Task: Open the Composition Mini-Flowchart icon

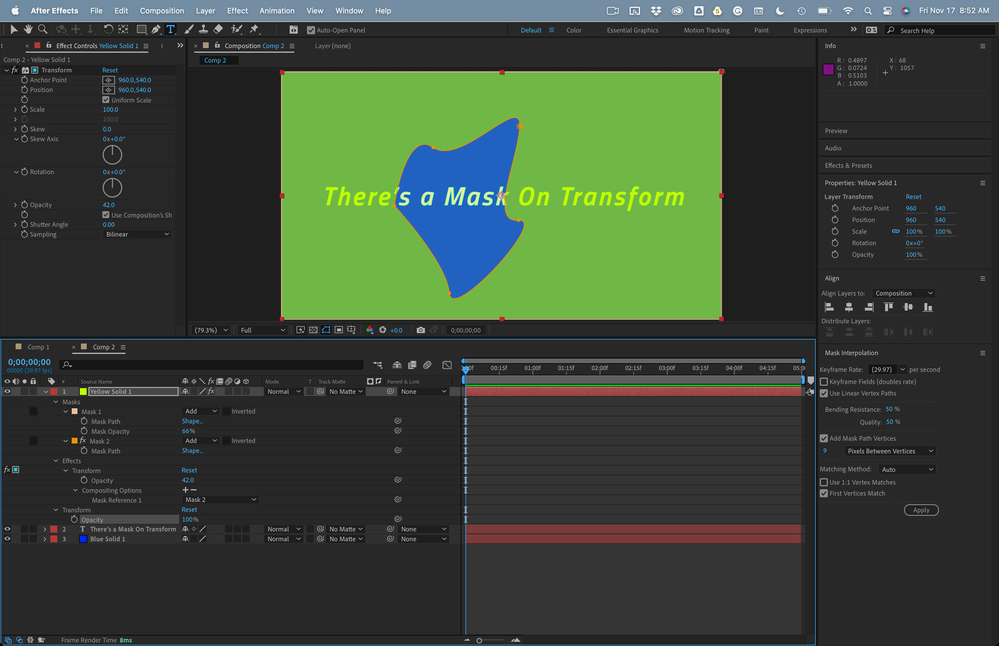Action: click(378, 365)
